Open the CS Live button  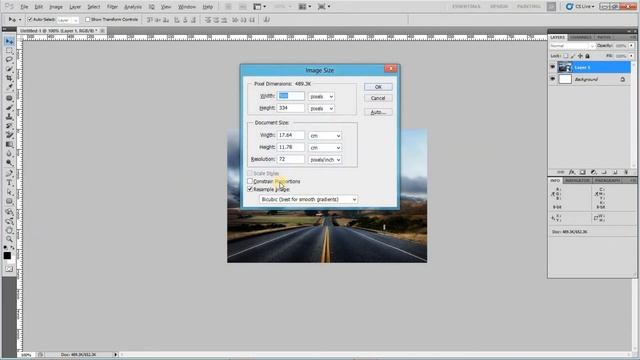[581, 7]
